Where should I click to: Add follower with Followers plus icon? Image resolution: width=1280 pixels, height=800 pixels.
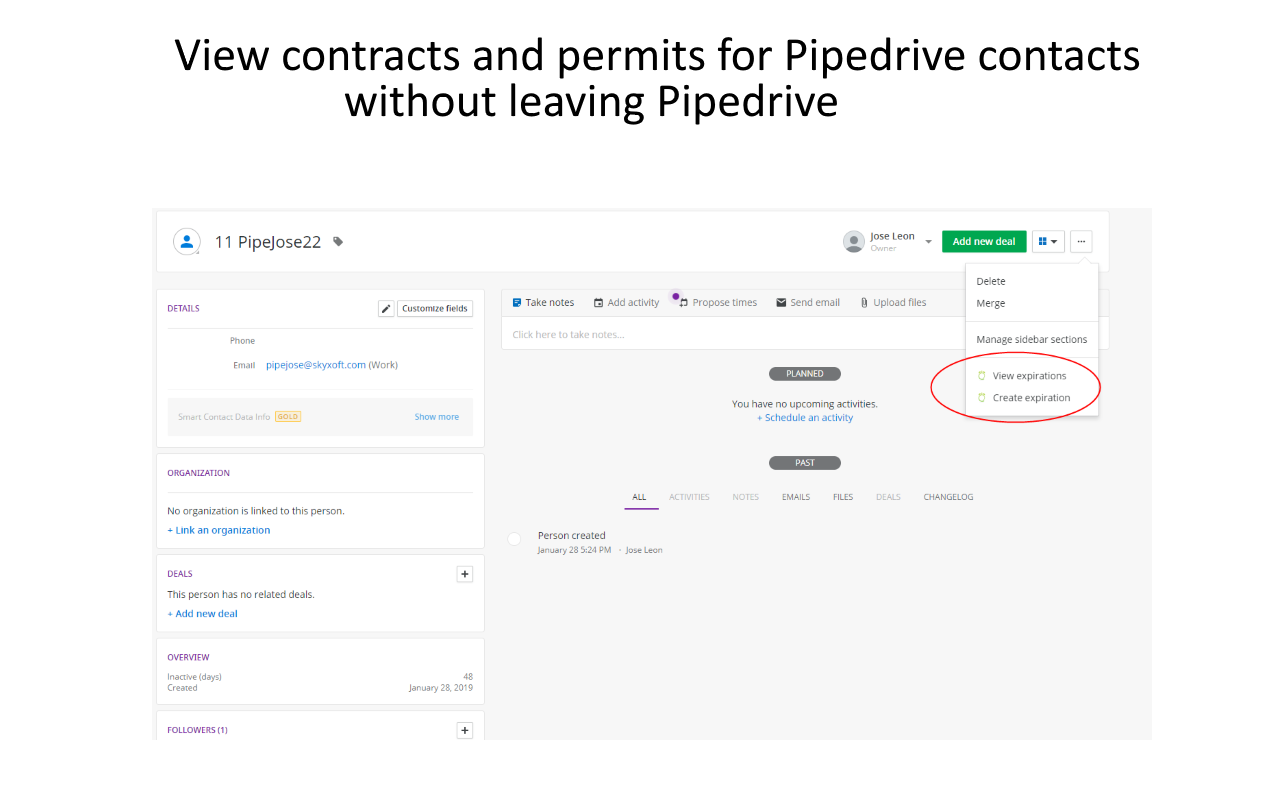pyautogui.click(x=464, y=730)
